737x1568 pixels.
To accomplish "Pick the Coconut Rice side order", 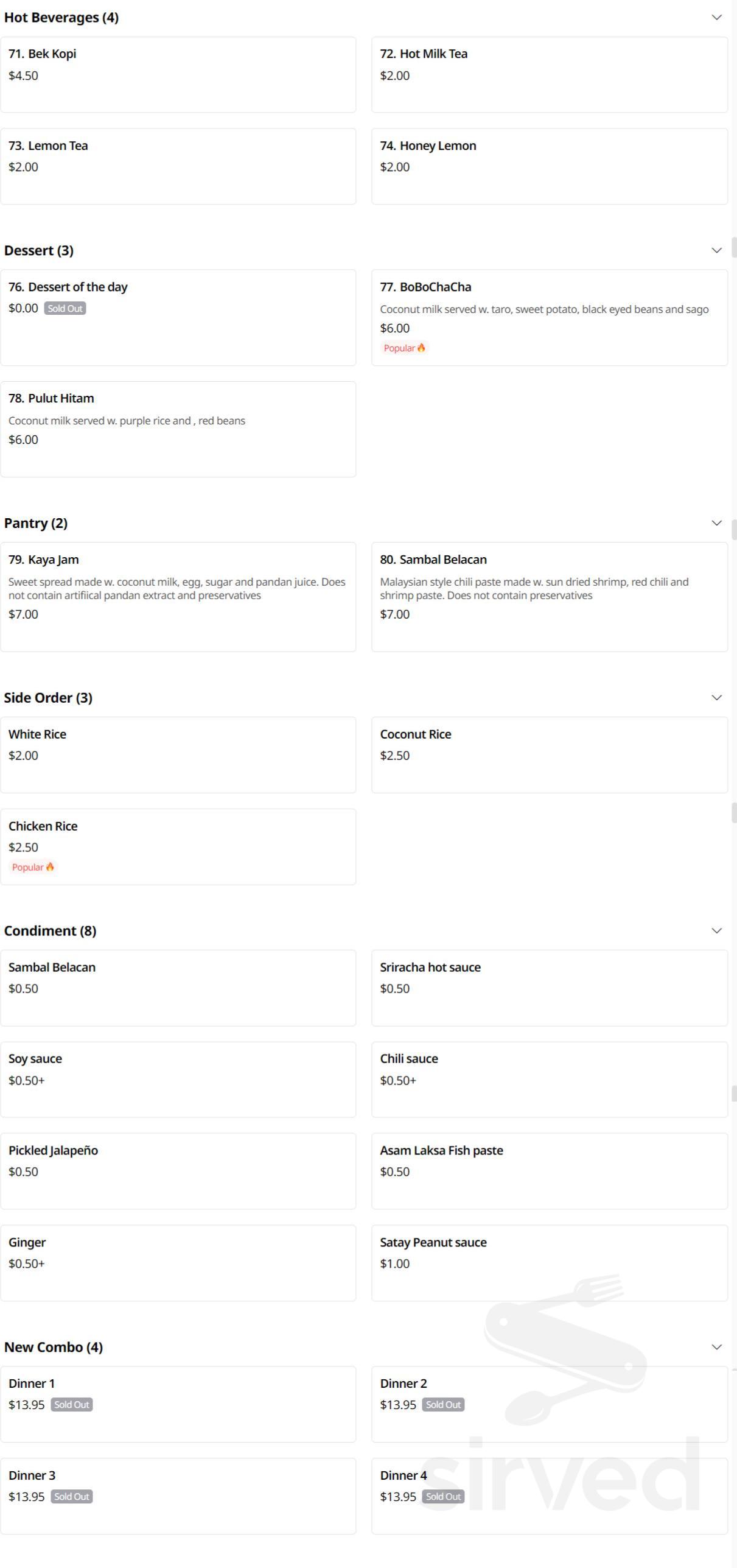I will tap(549, 754).
